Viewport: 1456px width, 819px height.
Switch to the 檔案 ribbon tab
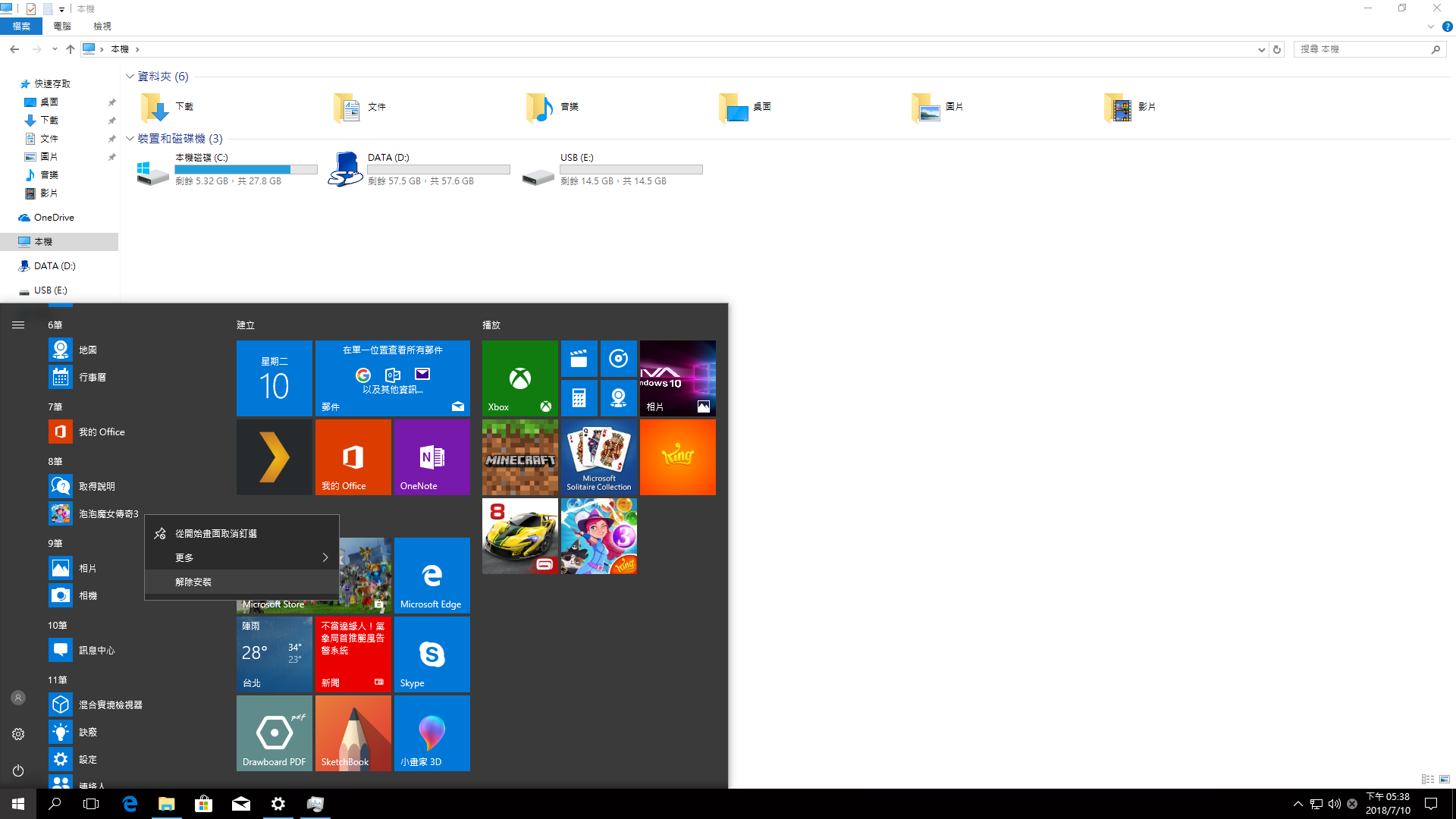[21, 26]
